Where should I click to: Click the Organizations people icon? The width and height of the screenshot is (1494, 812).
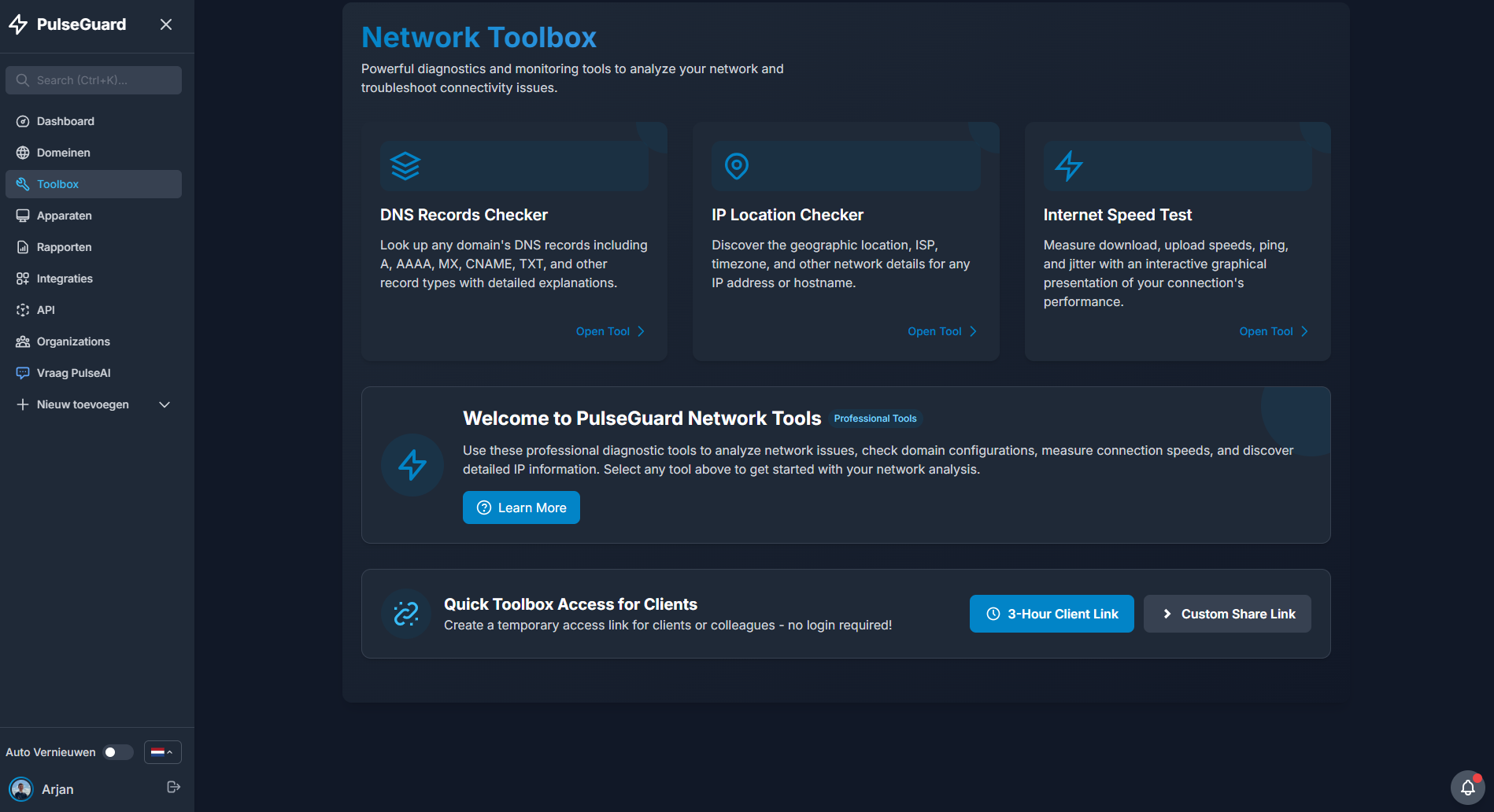[x=23, y=341]
